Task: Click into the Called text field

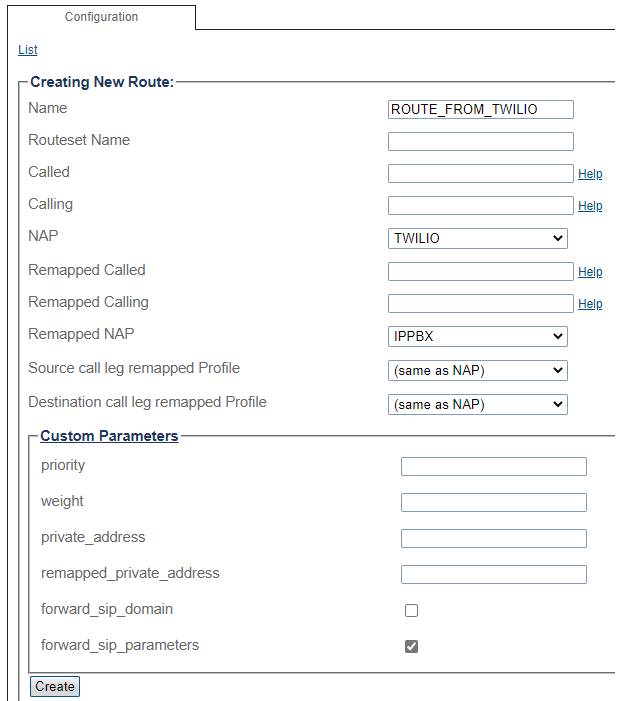Action: coord(480,173)
